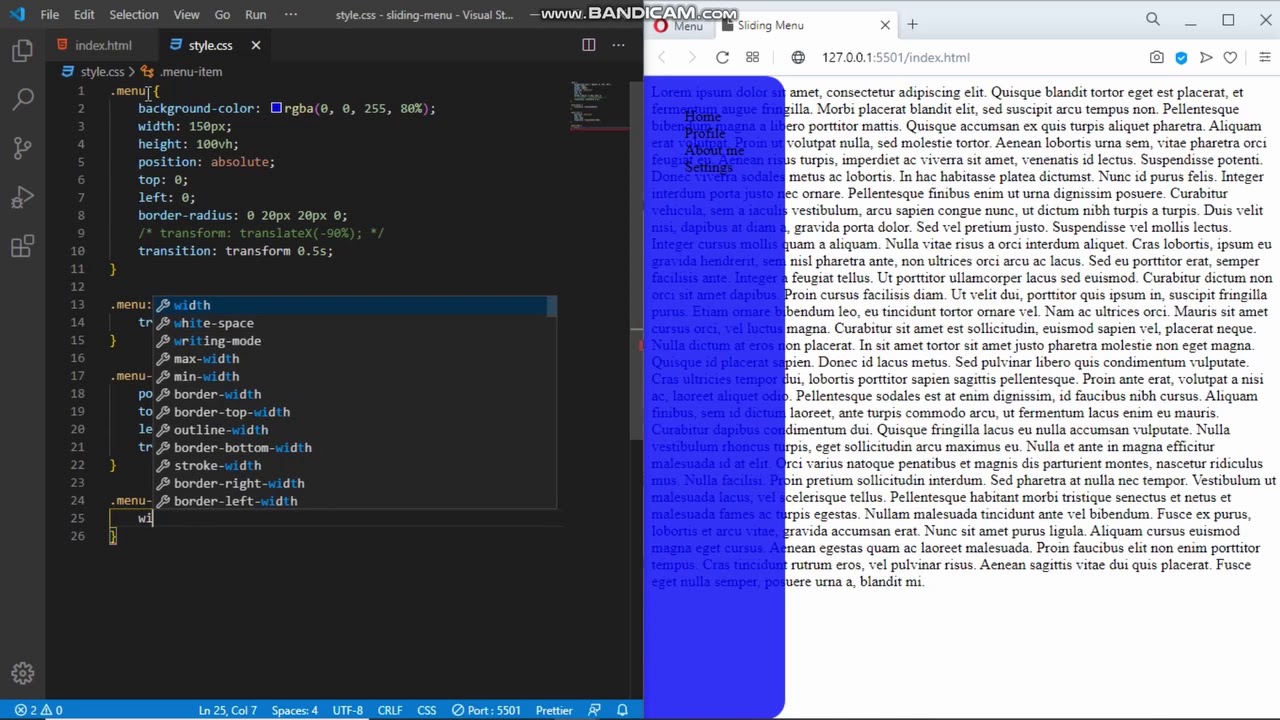
Task: Open the Source Control view
Action: (x=22, y=148)
